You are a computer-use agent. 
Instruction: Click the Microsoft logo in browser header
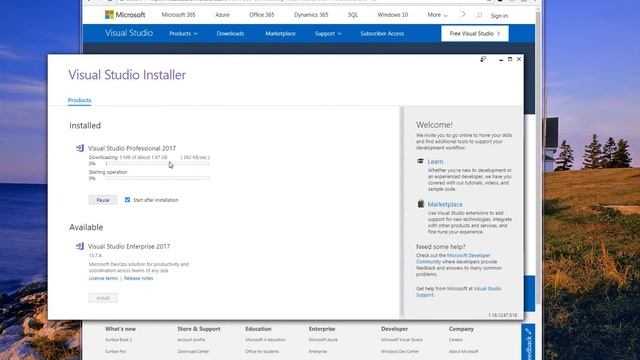click(125, 15)
